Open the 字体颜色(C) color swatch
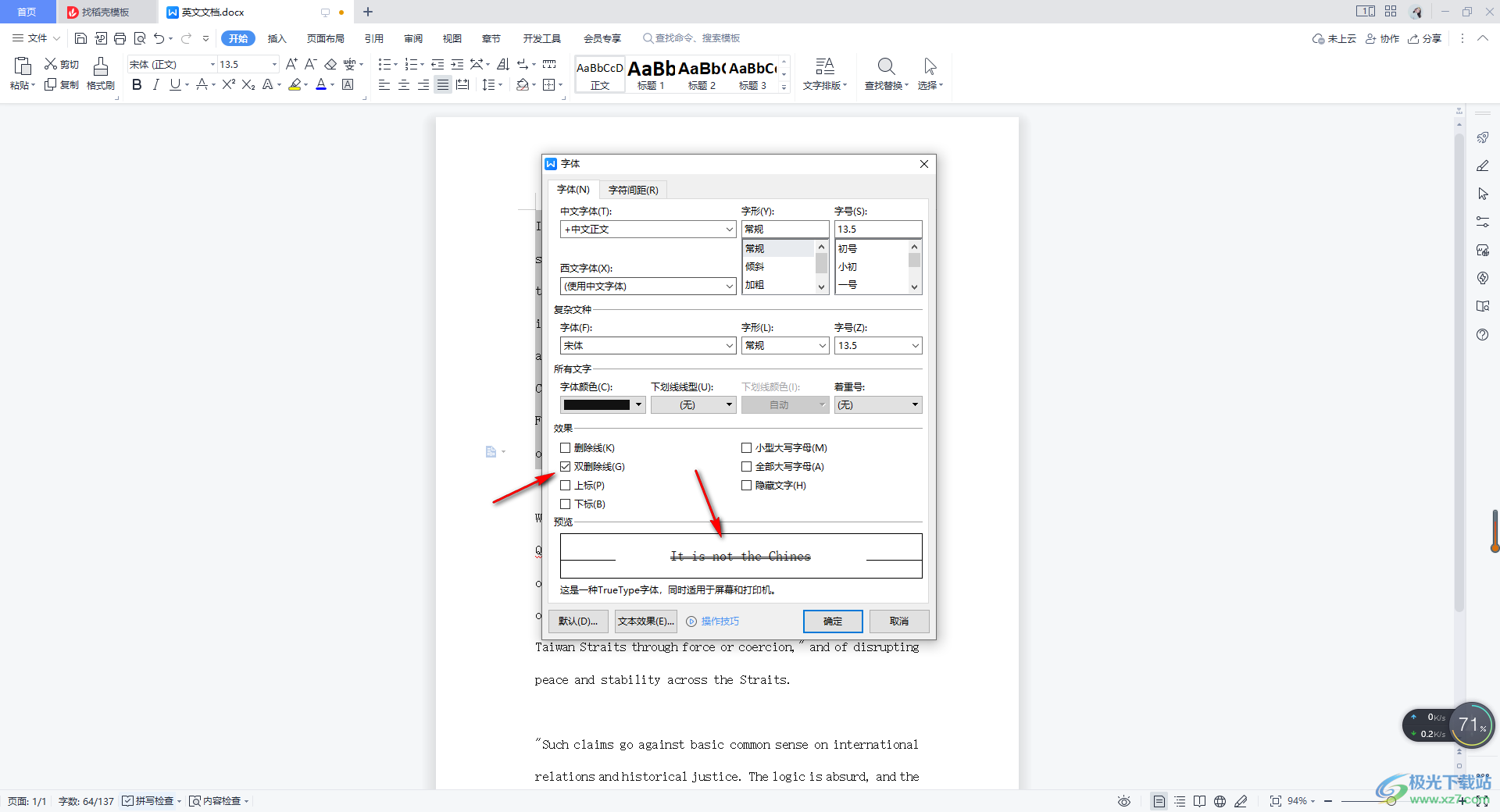 click(x=602, y=405)
